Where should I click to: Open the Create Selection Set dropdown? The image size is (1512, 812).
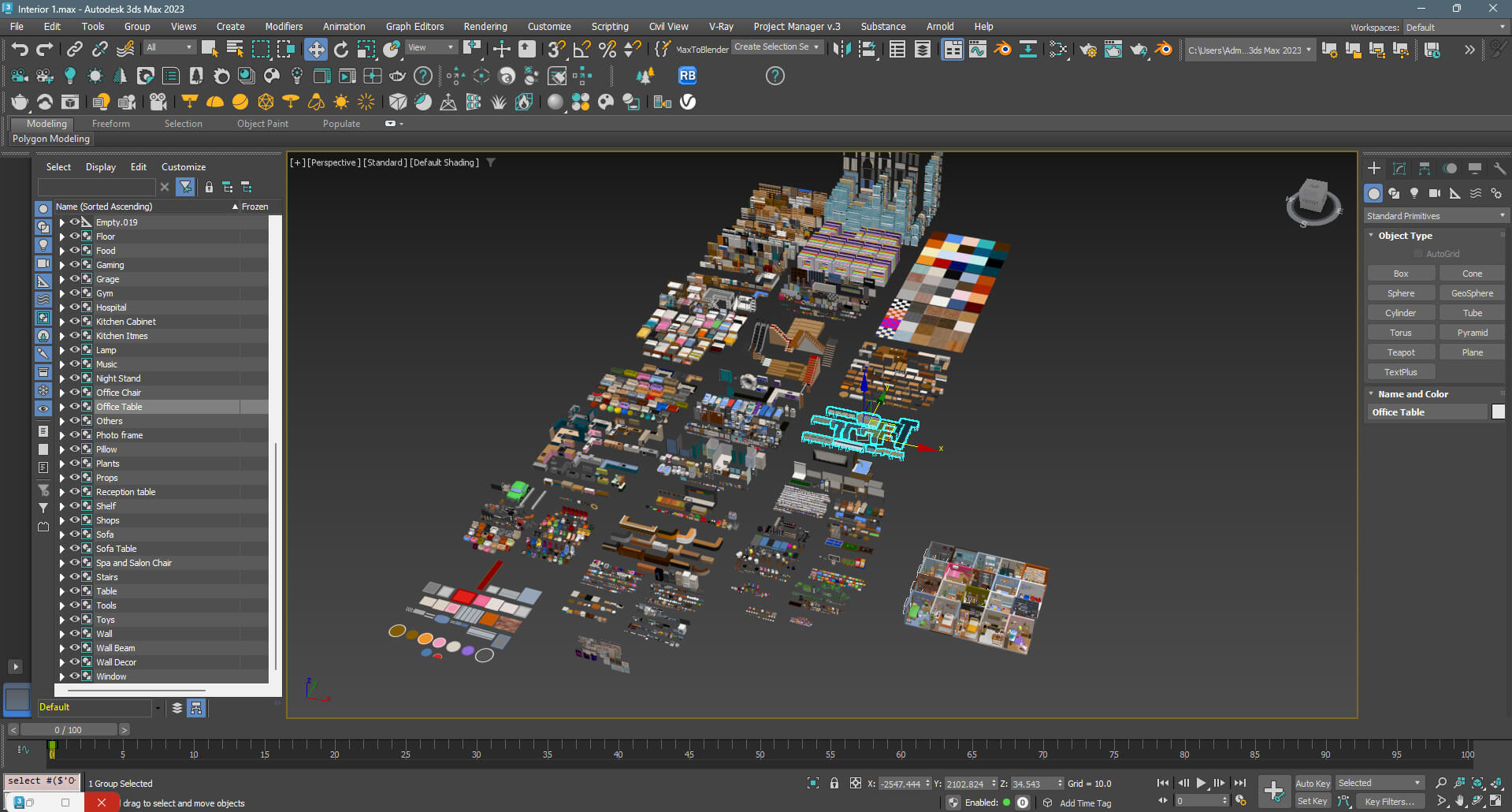point(777,47)
